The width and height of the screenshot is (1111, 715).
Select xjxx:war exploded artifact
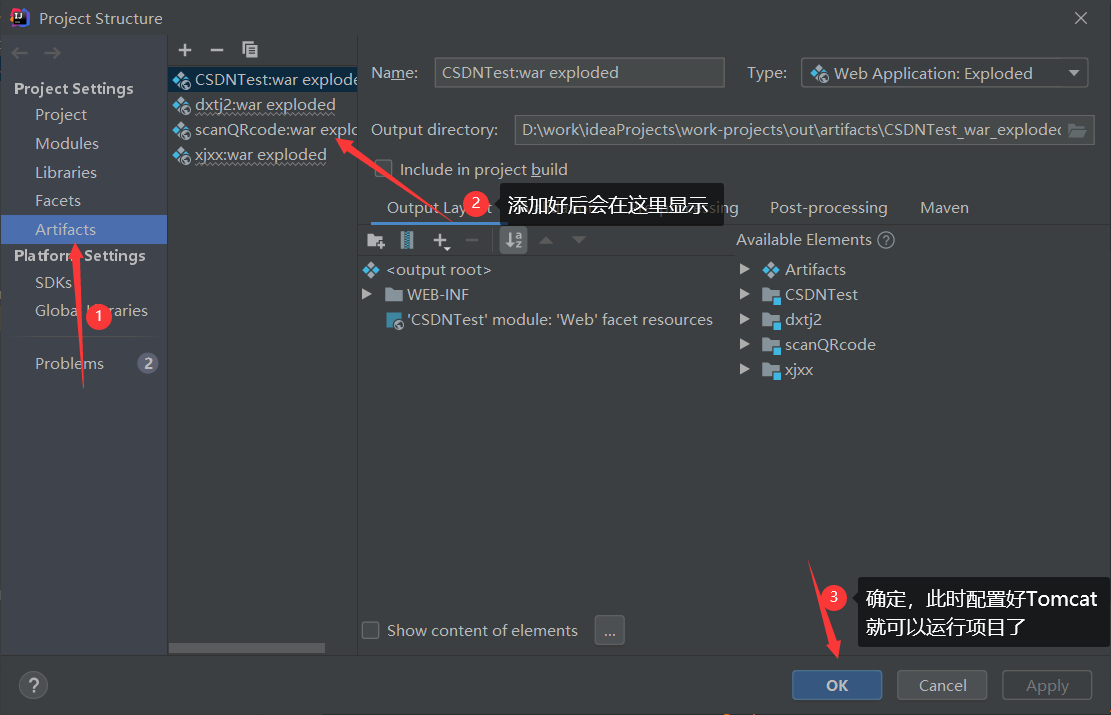(x=263, y=154)
